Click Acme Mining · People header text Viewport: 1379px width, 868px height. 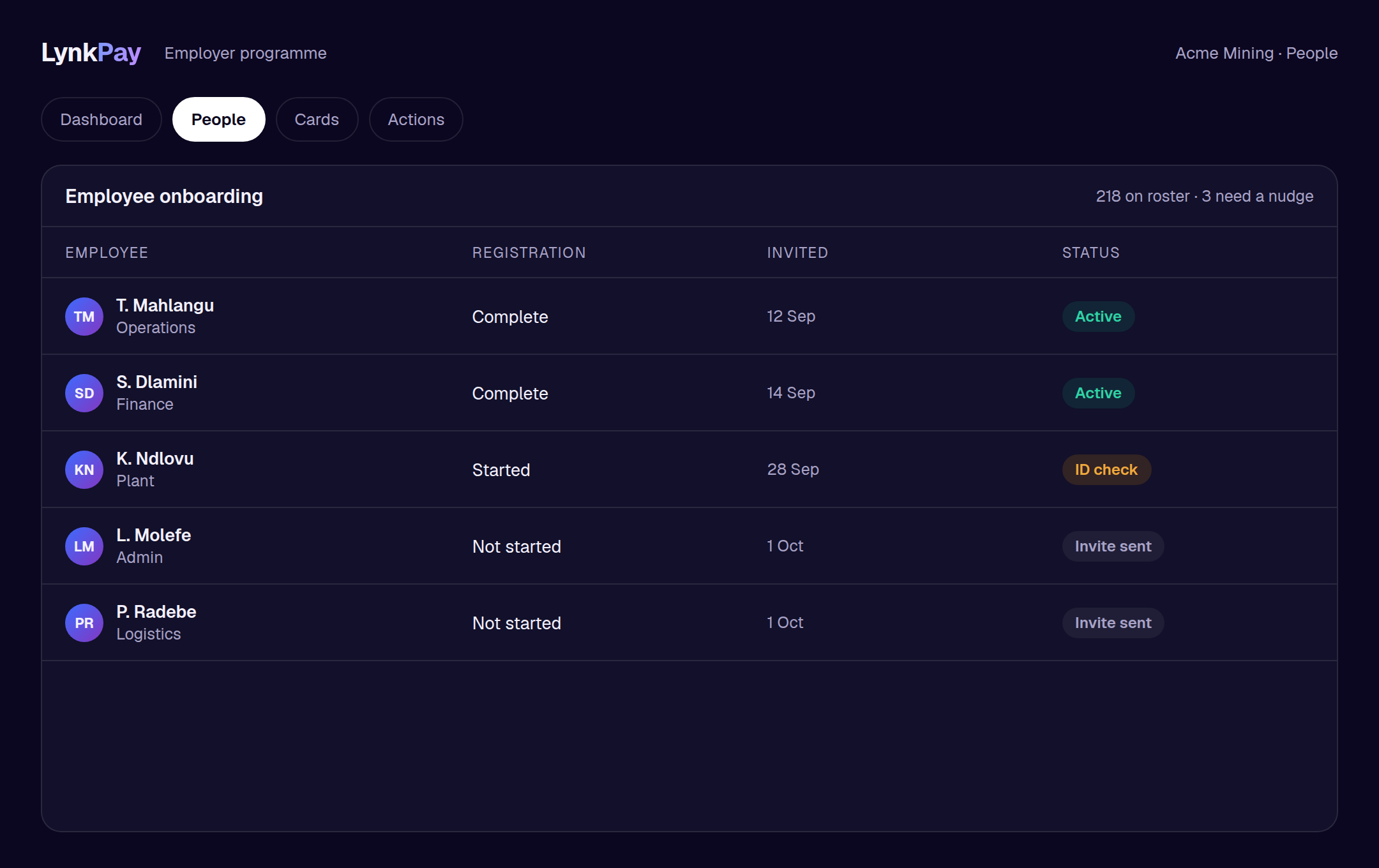[x=1256, y=54]
